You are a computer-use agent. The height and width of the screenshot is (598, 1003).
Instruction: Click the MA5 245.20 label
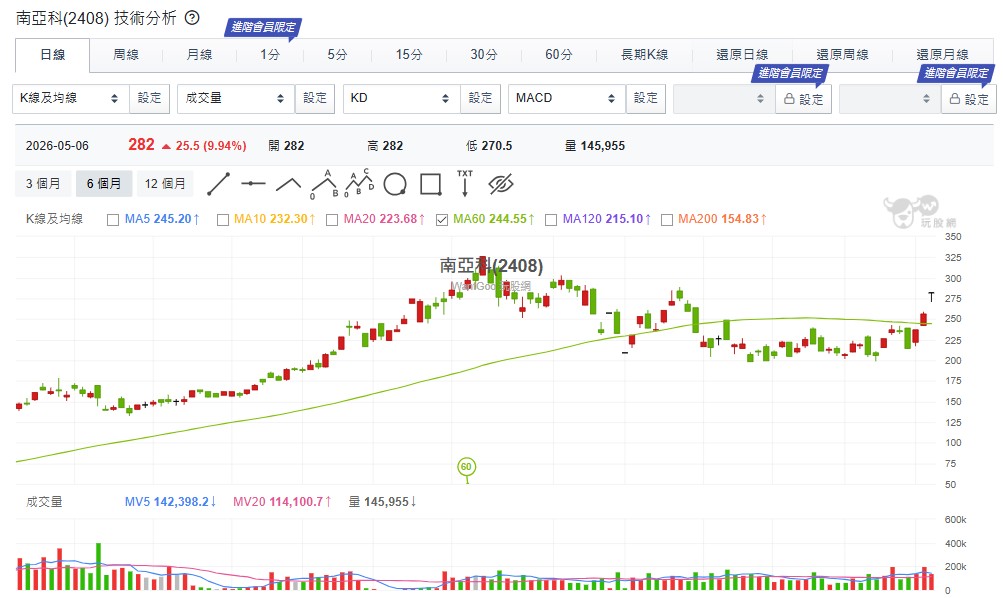162,219
